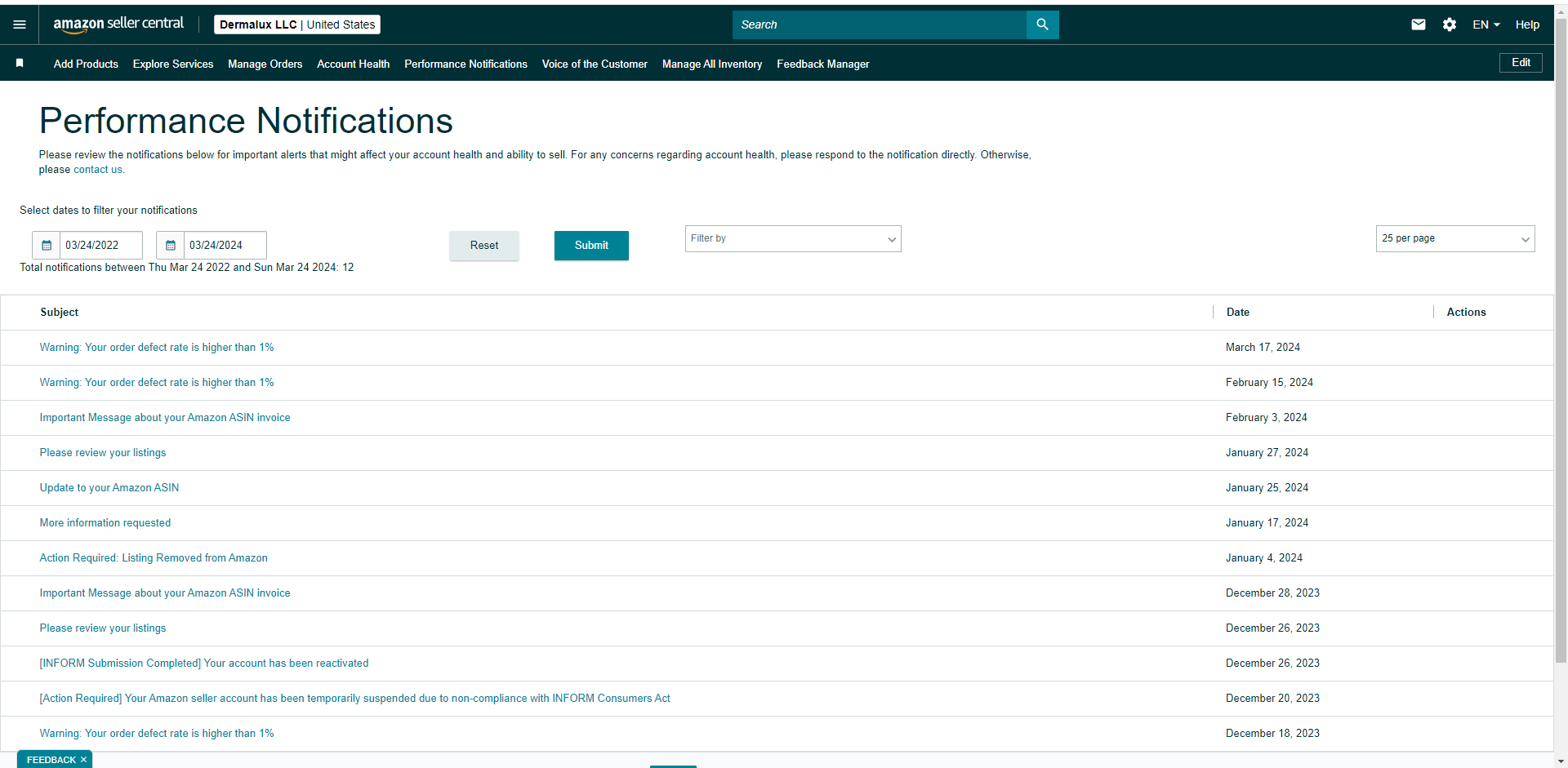Open Update to your Amazon ASIN notification
The height and width of the screenshot is (768, 1568).
point(109,488)
